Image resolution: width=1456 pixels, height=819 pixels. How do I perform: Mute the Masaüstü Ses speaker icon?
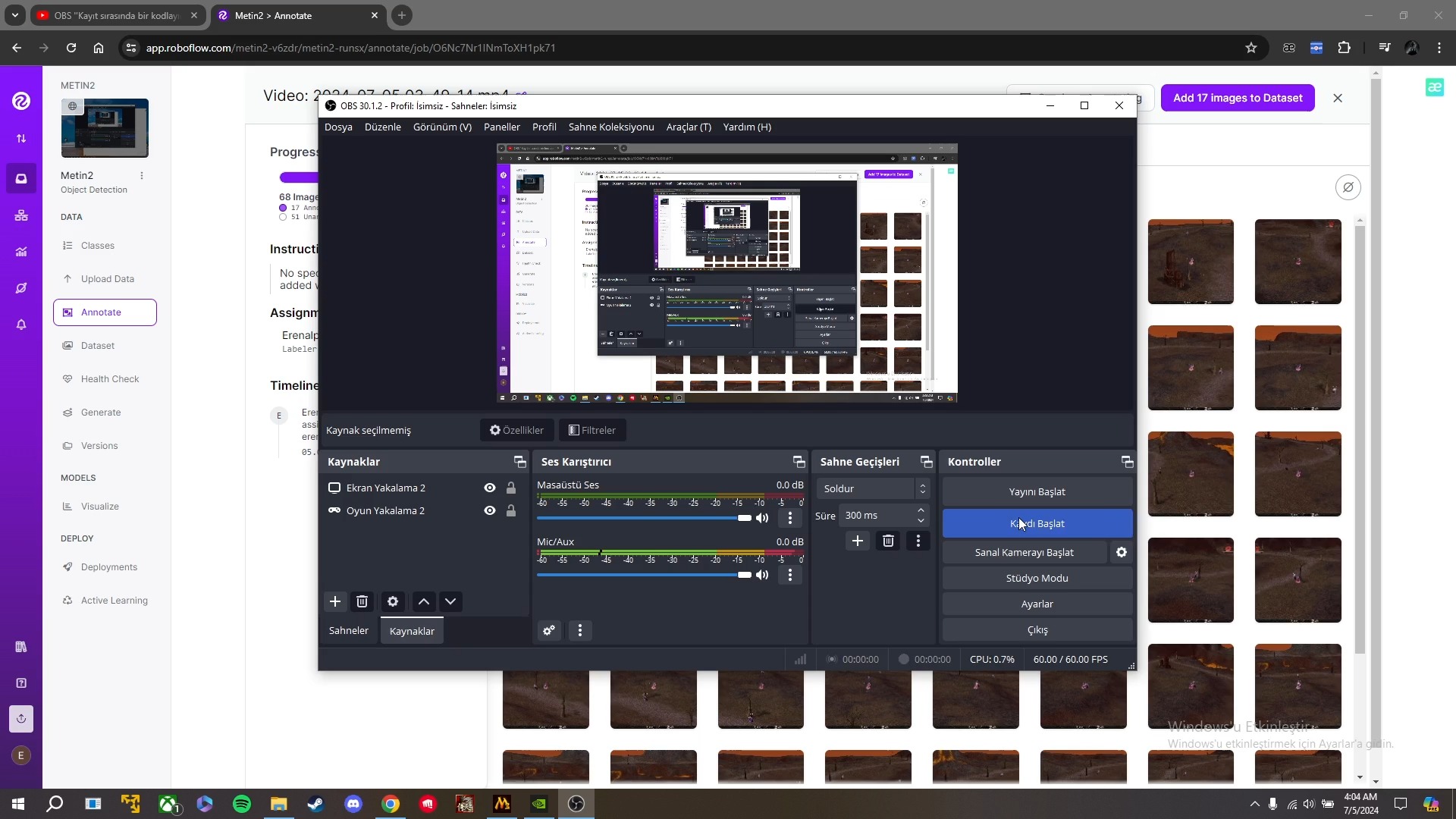pyautogui.click(x=762, y=518)
